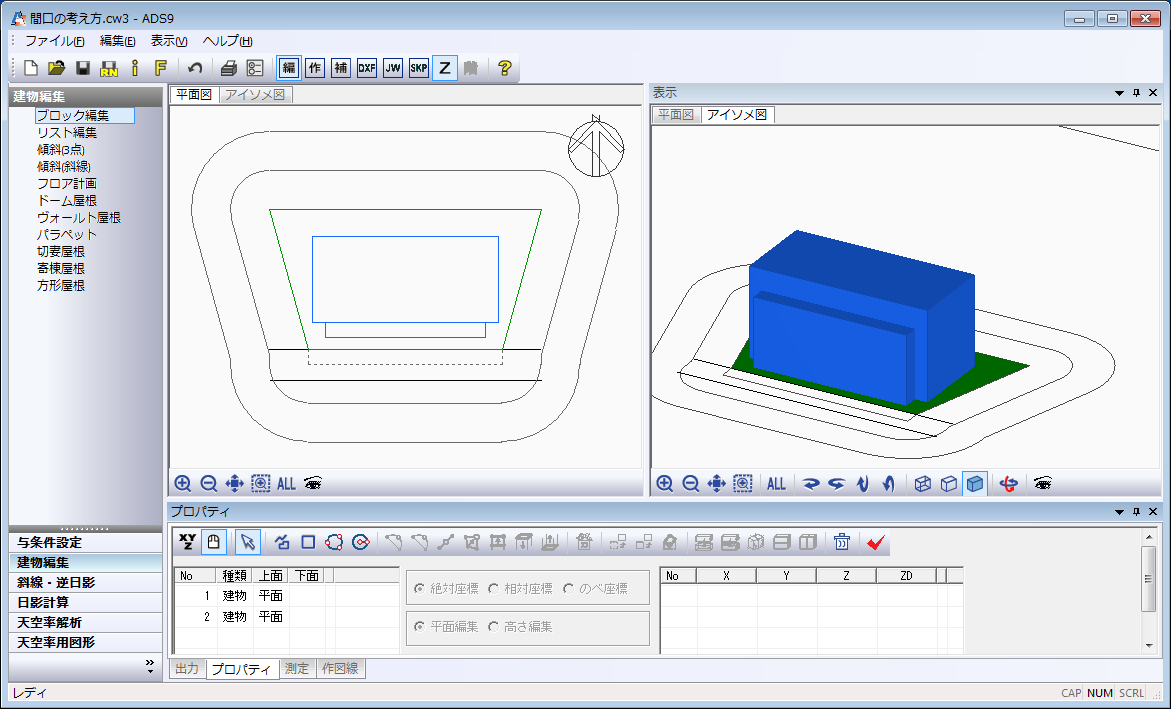The width and height of the screenshot is (1171, 709).
Task: Select 切妻屋根 in the building edit list
Action: [x=61, y=252]
